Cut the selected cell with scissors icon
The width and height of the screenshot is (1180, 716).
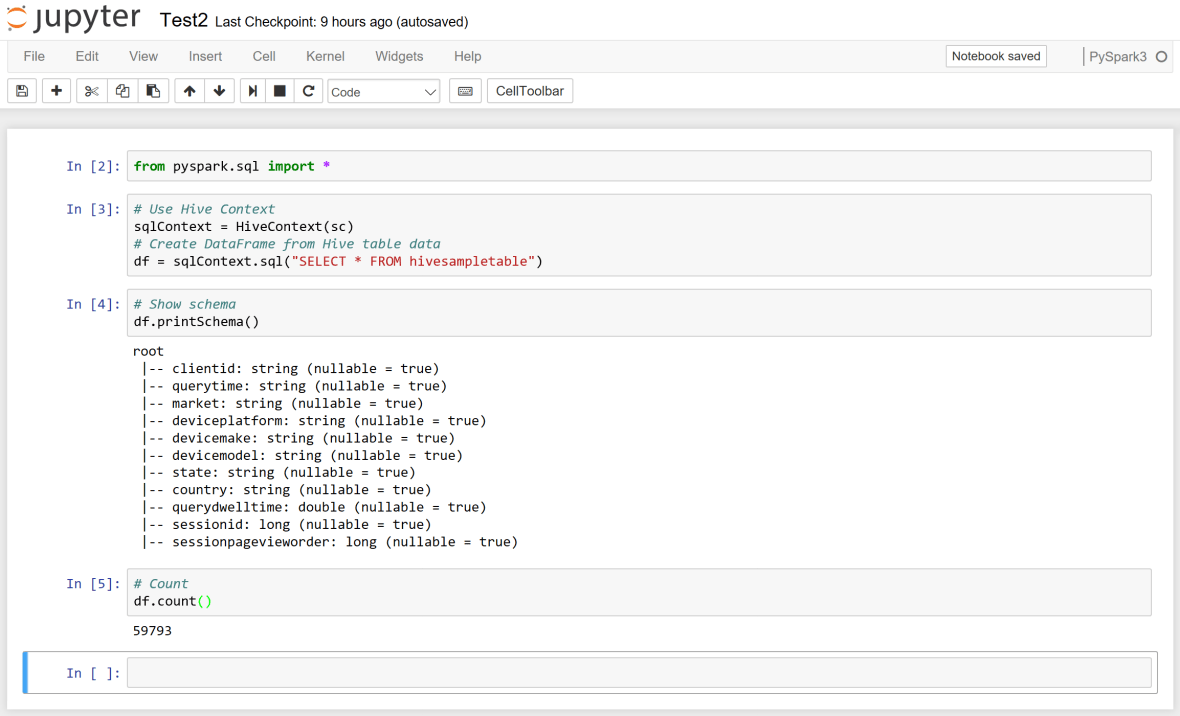[90, 90]
